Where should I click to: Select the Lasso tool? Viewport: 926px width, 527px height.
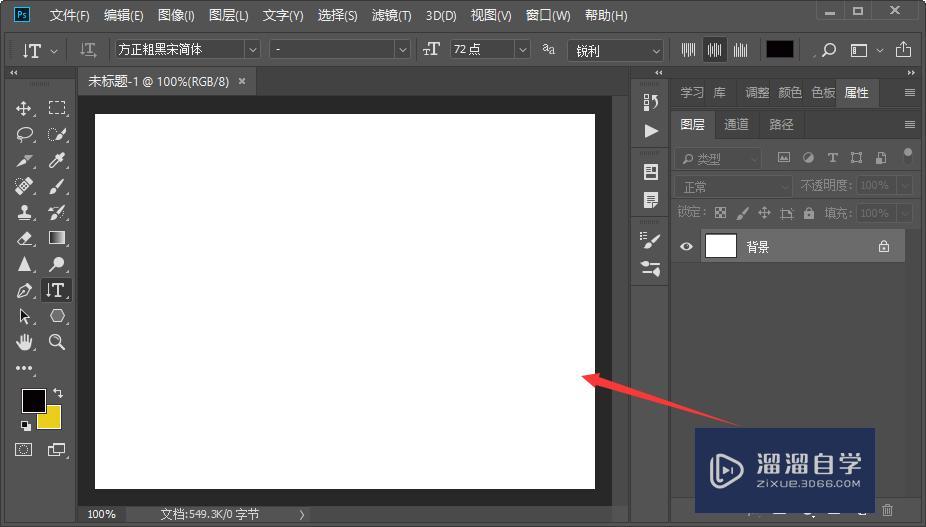tap(24, 135)
